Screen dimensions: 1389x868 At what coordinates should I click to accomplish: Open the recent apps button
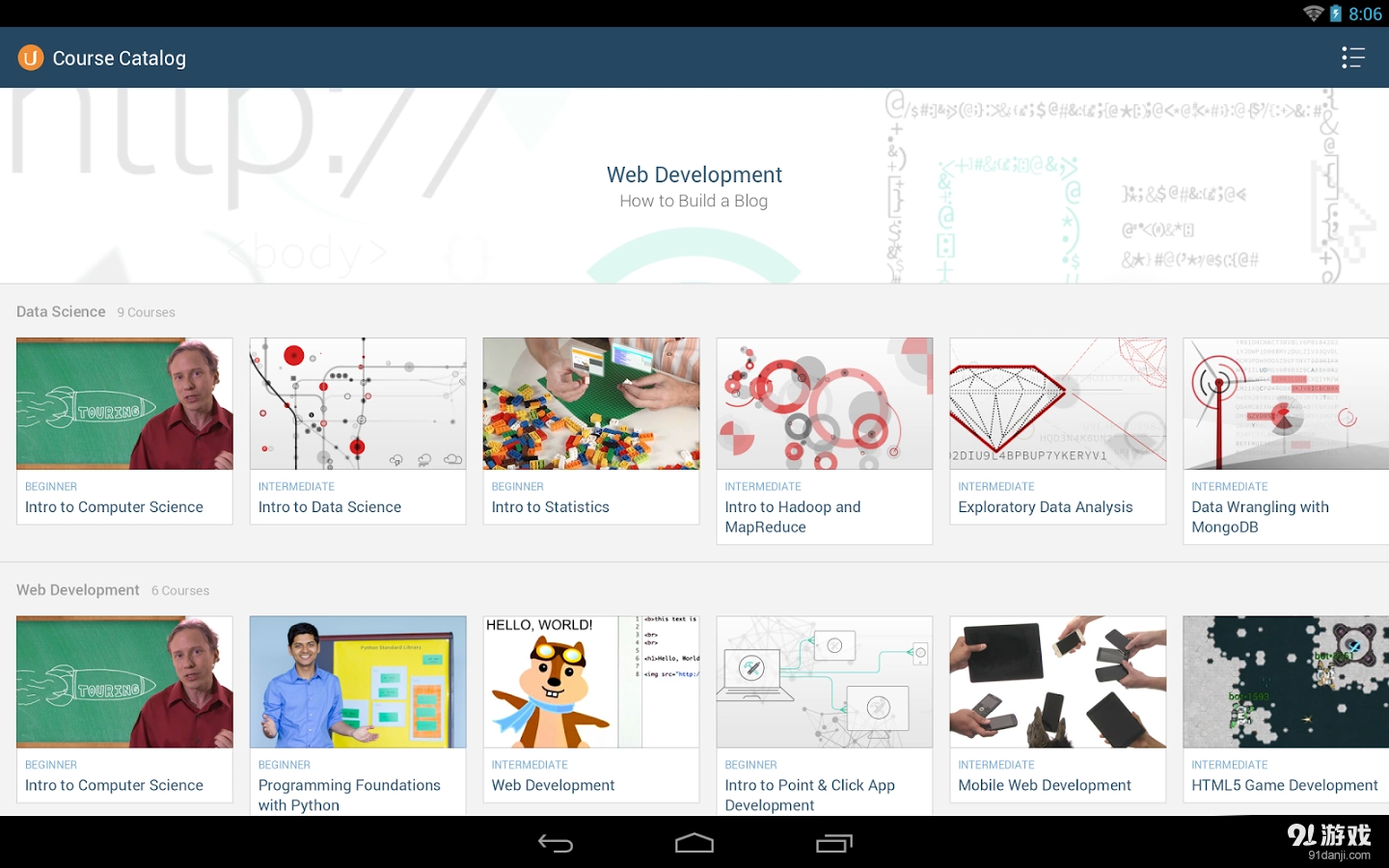pyautogui.click(x=833, y=844)
